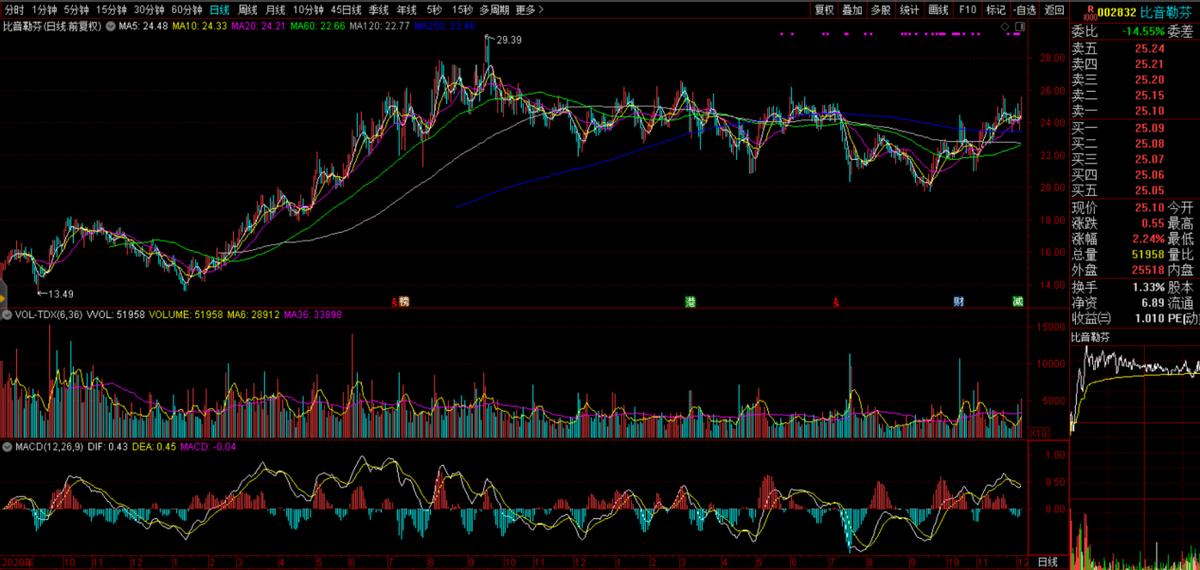Click the 财 financial report marker
This screenshot has width=1200, height=570.
[958, 301]
